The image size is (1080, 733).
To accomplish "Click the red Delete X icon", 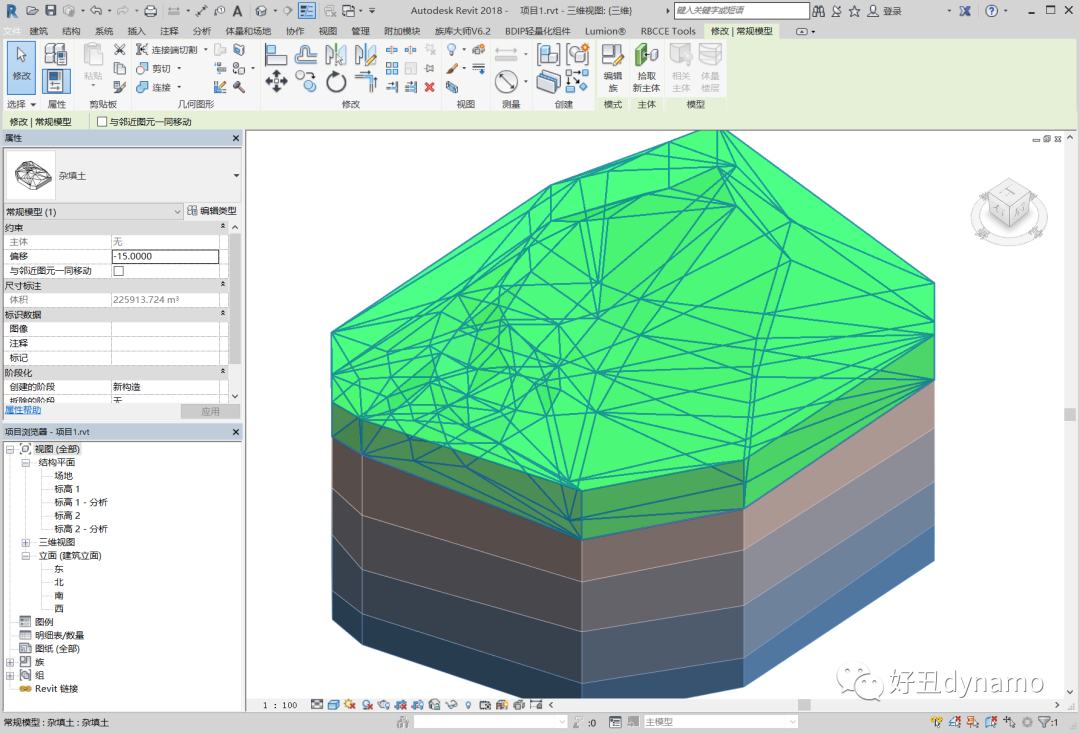I will pos(429,87).
